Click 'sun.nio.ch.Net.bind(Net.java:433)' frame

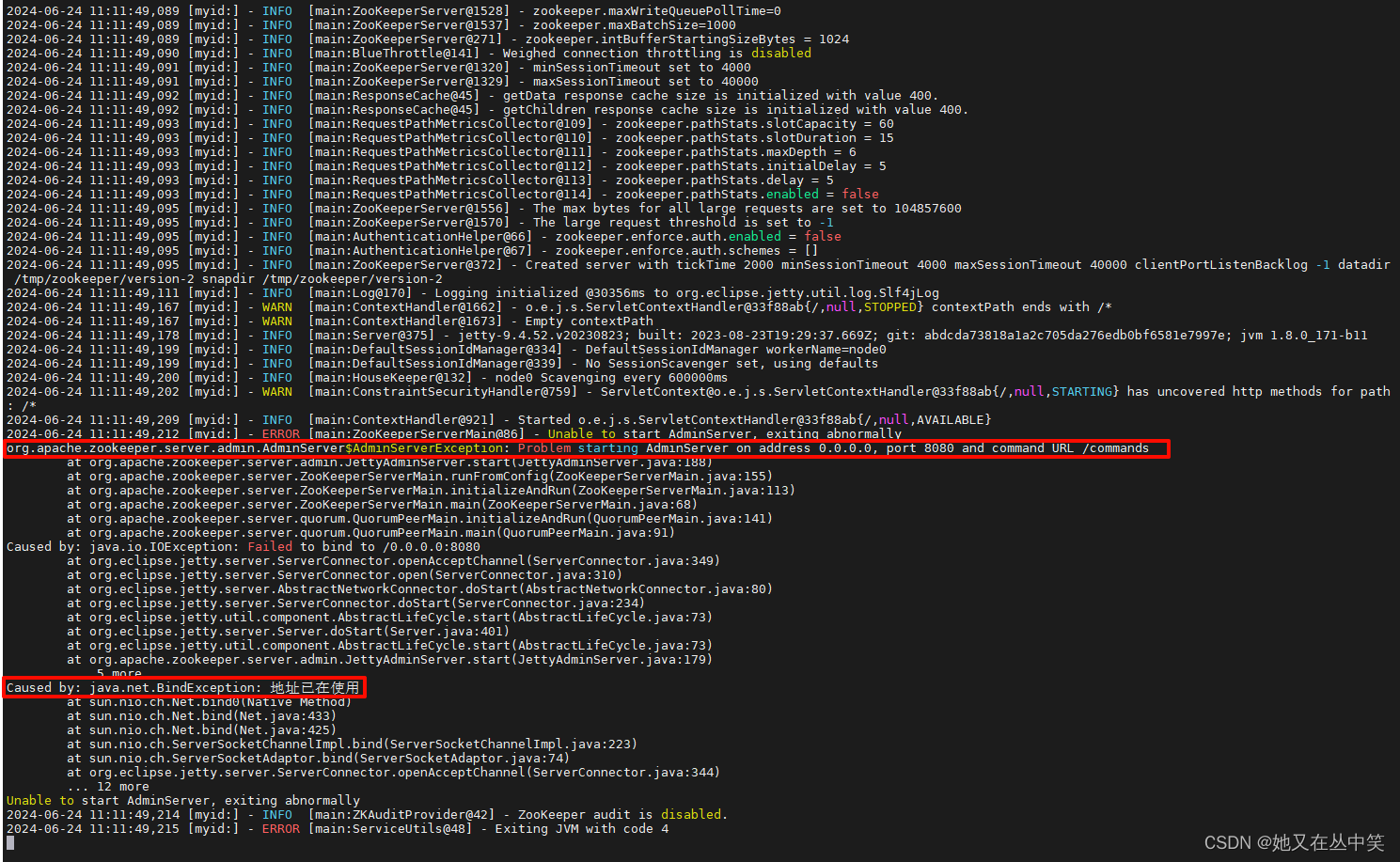click(x=201, y=716)
